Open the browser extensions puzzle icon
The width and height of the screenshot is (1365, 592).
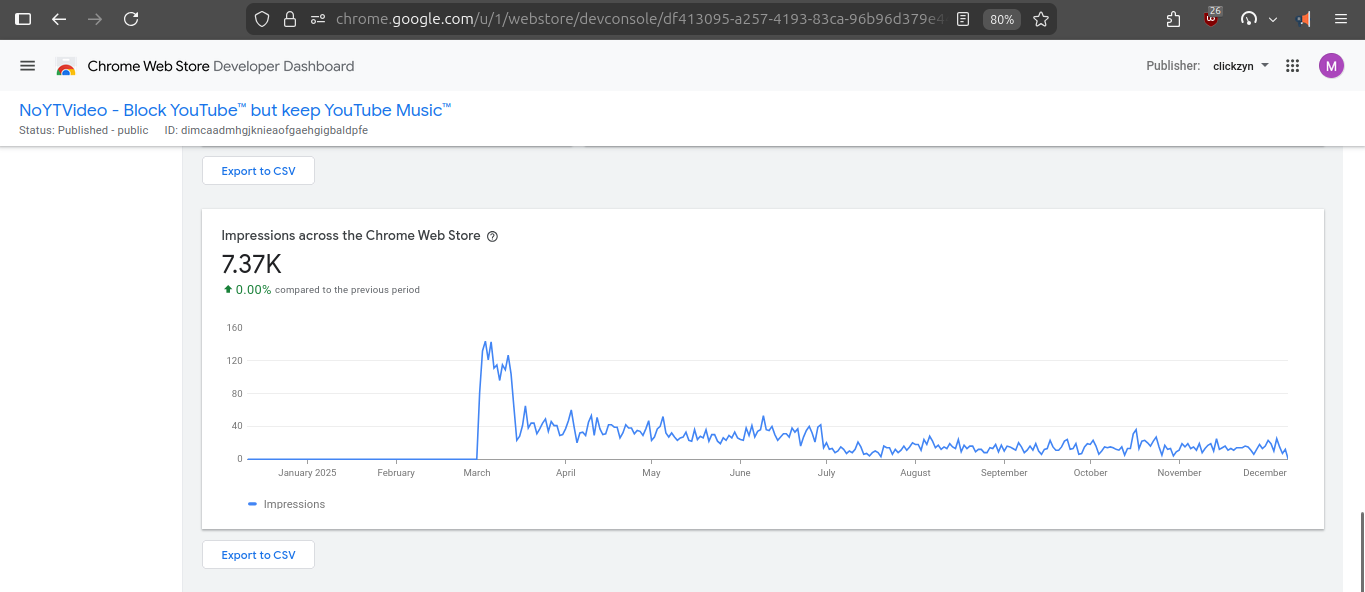pos(1173,18)
